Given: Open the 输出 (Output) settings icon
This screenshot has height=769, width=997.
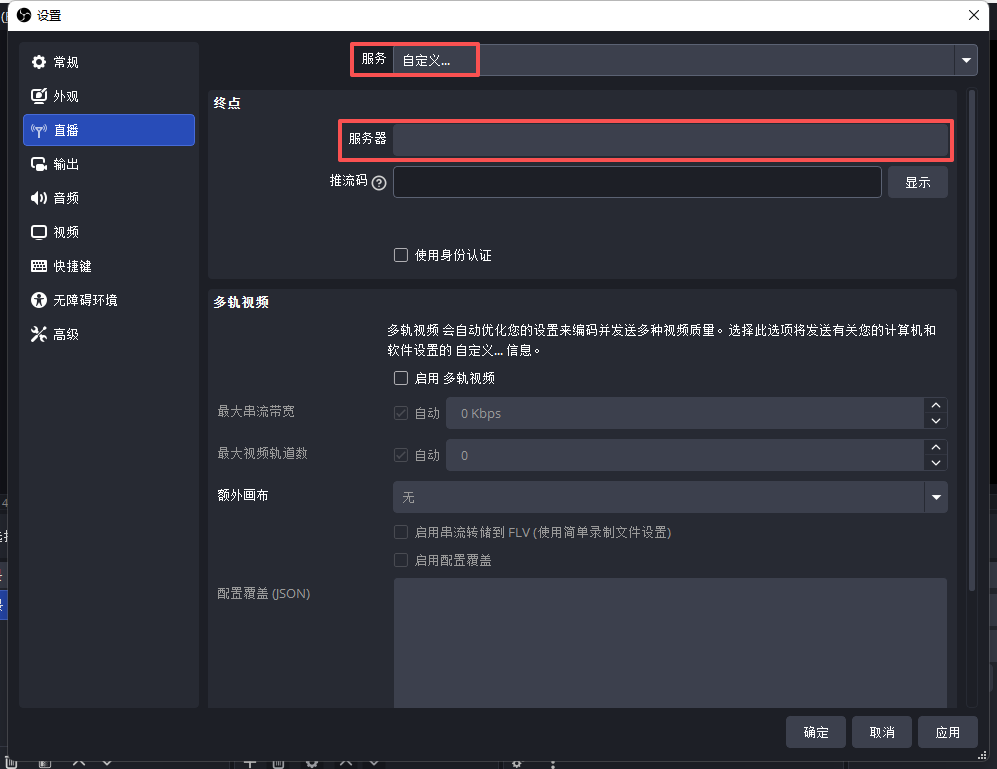Looking at the screenshot, I should pos(40,164).
